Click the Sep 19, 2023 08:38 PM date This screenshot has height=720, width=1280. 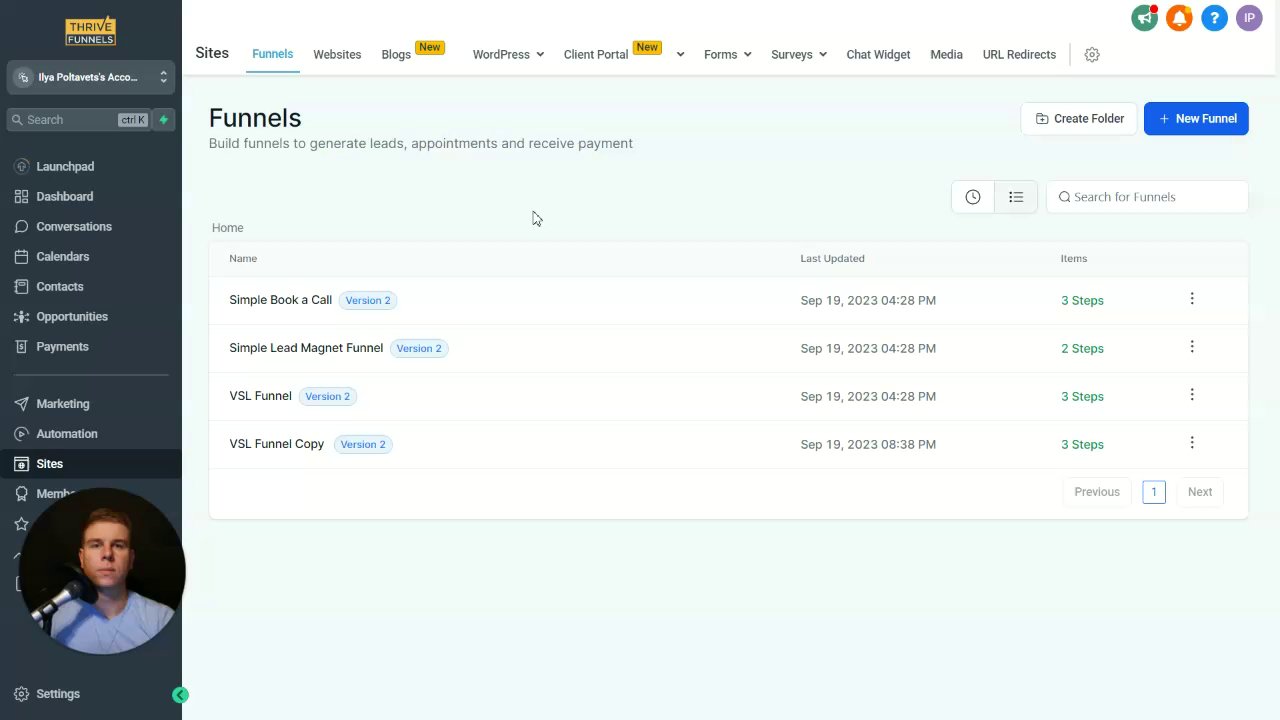[868, 445]
